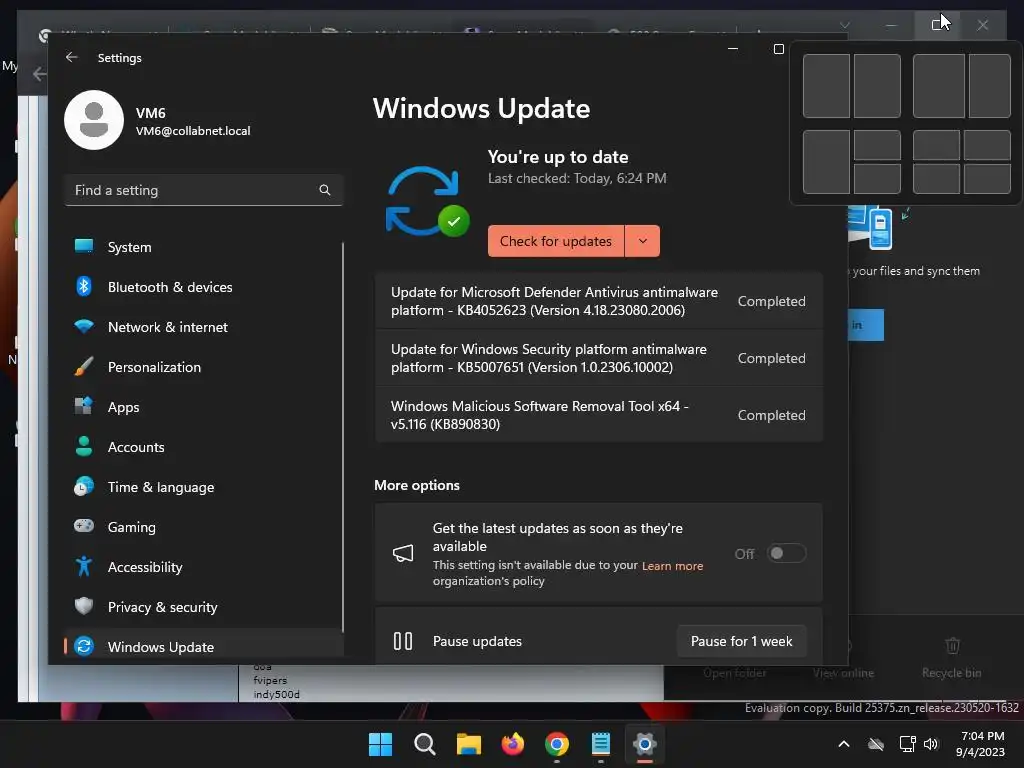This screenshot has height=768, width=1024.
Task: Toggle get latest updates switch
Action: pyautogui.click(x=786, y=553)
